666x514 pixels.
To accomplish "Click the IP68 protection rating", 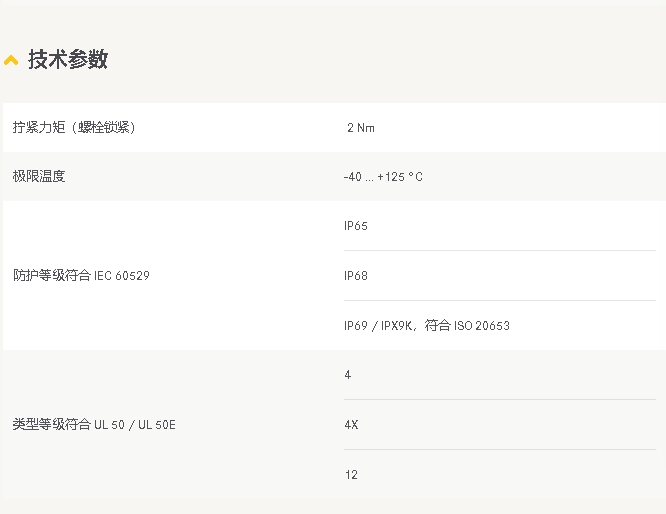I will pos(356,276).
